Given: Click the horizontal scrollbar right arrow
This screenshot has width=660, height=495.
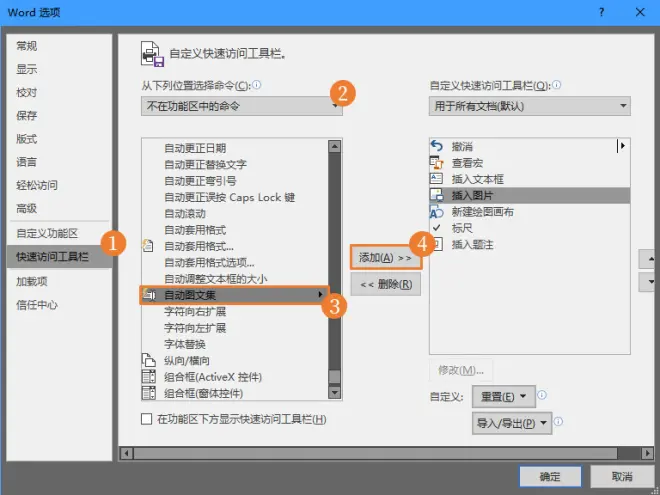Looking at the screenshot, I should coord(648,453).
